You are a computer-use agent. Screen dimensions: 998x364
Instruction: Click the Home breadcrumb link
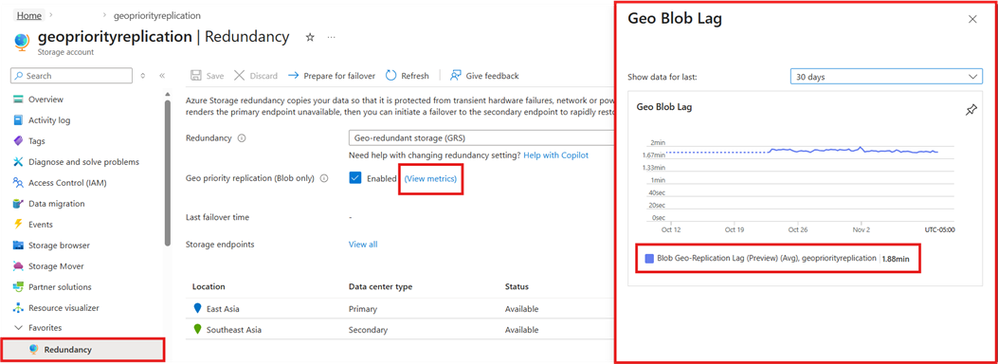click(x=30, y=15)
